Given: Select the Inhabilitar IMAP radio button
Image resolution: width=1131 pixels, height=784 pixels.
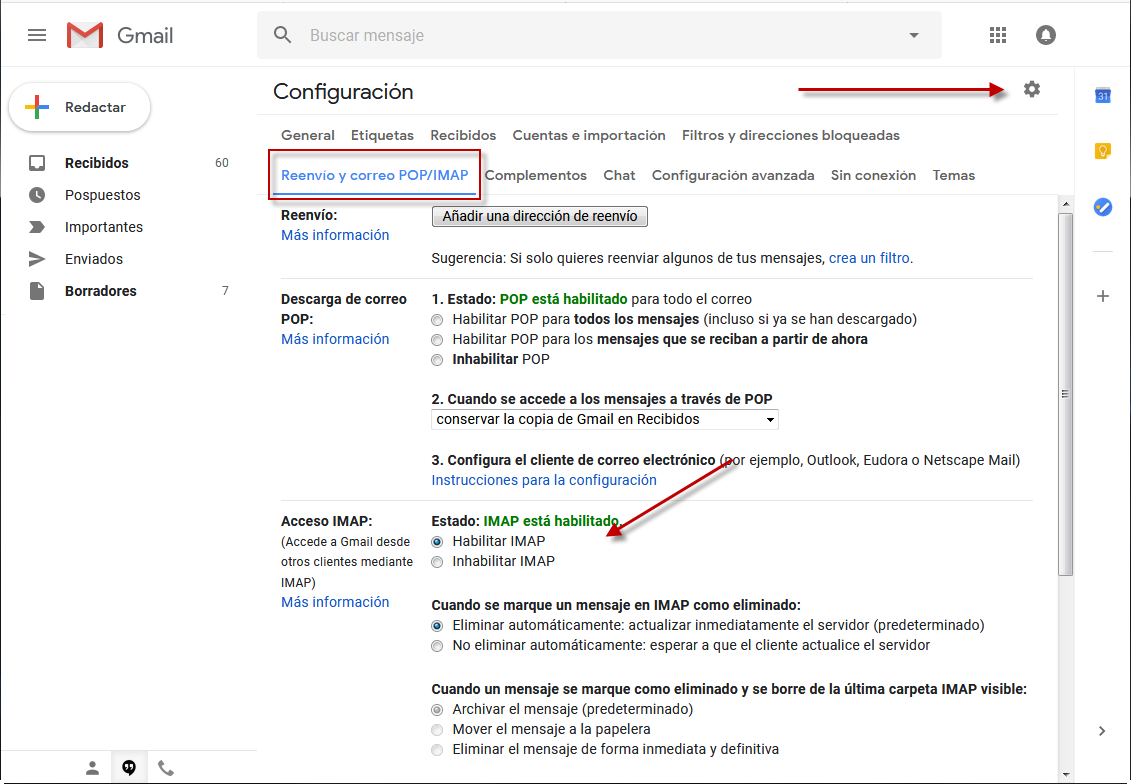Looking at the screenshot, I should [437, 562].
